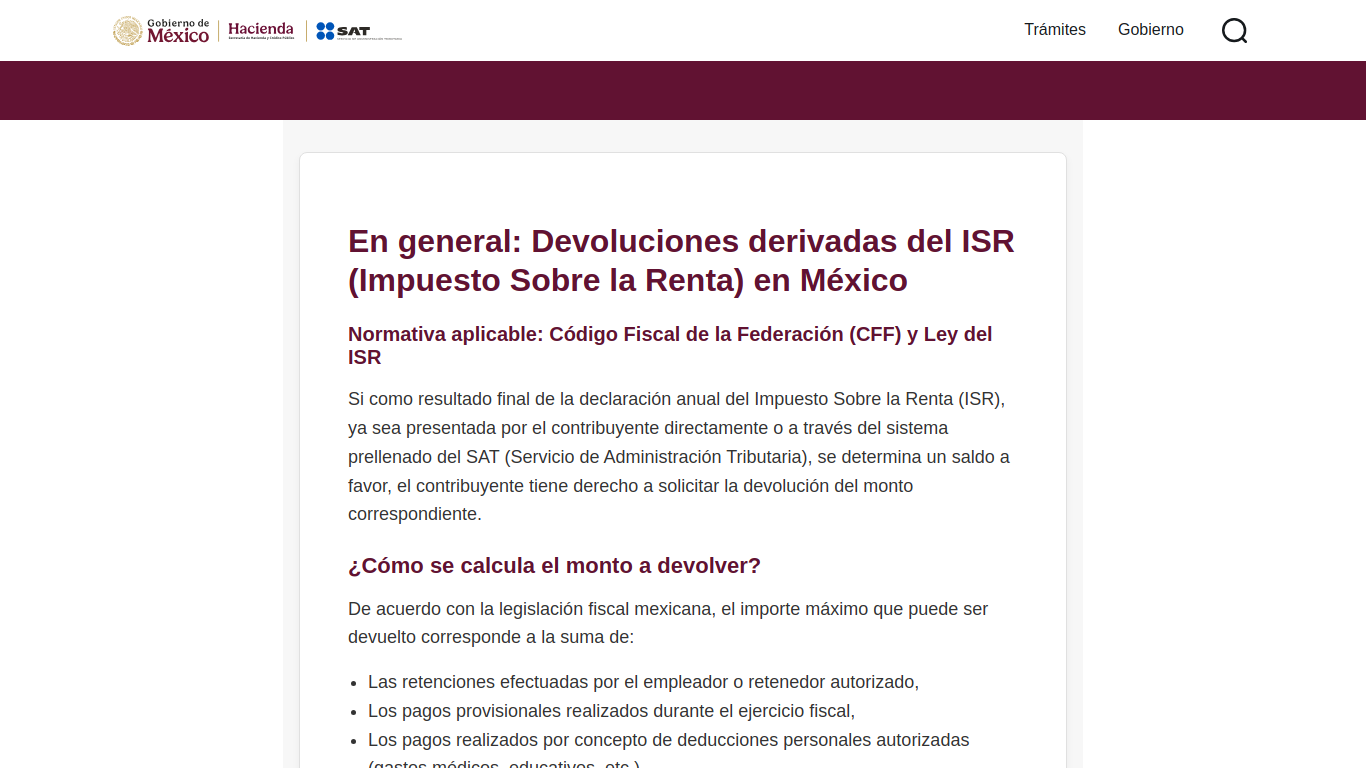The image size is (1366, 768).
Task: Open the Gobierno menu
Action: pyautogui.click(x=1151, y=30)
